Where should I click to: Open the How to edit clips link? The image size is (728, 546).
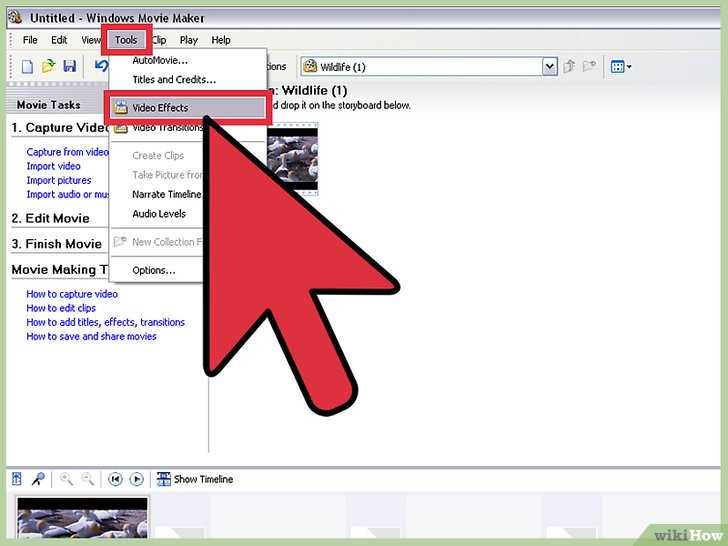(x=61, y=308)
